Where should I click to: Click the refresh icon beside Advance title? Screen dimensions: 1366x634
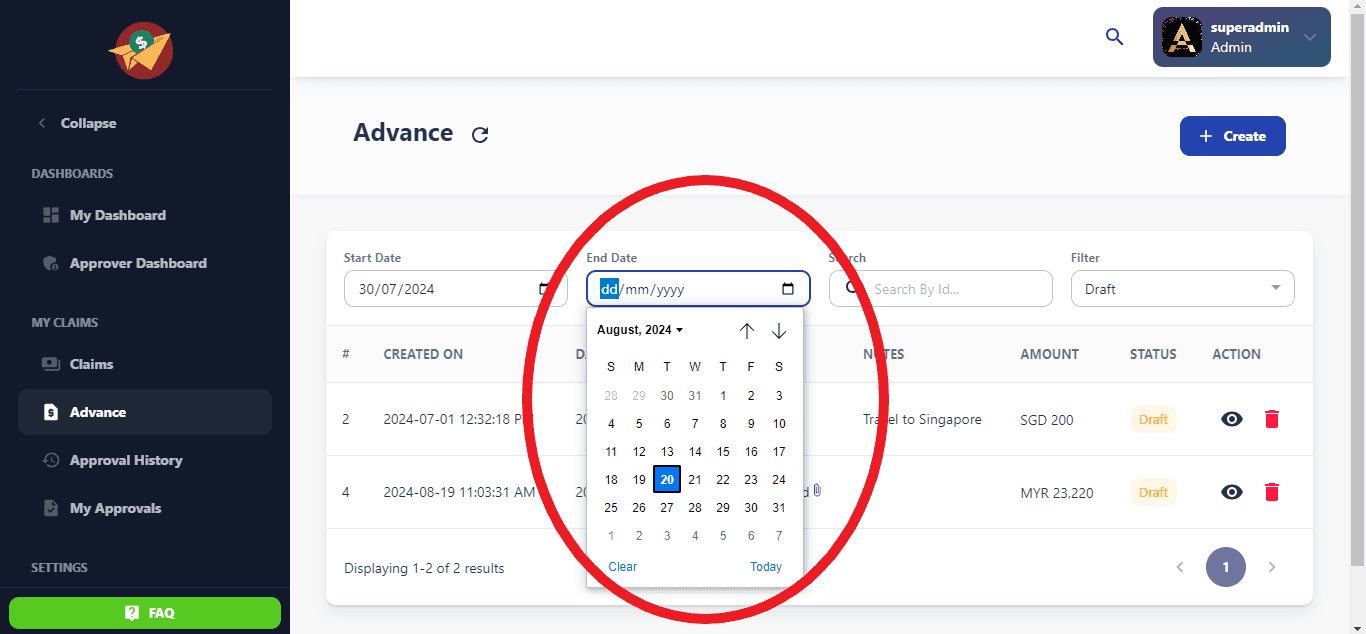[480, 135]
